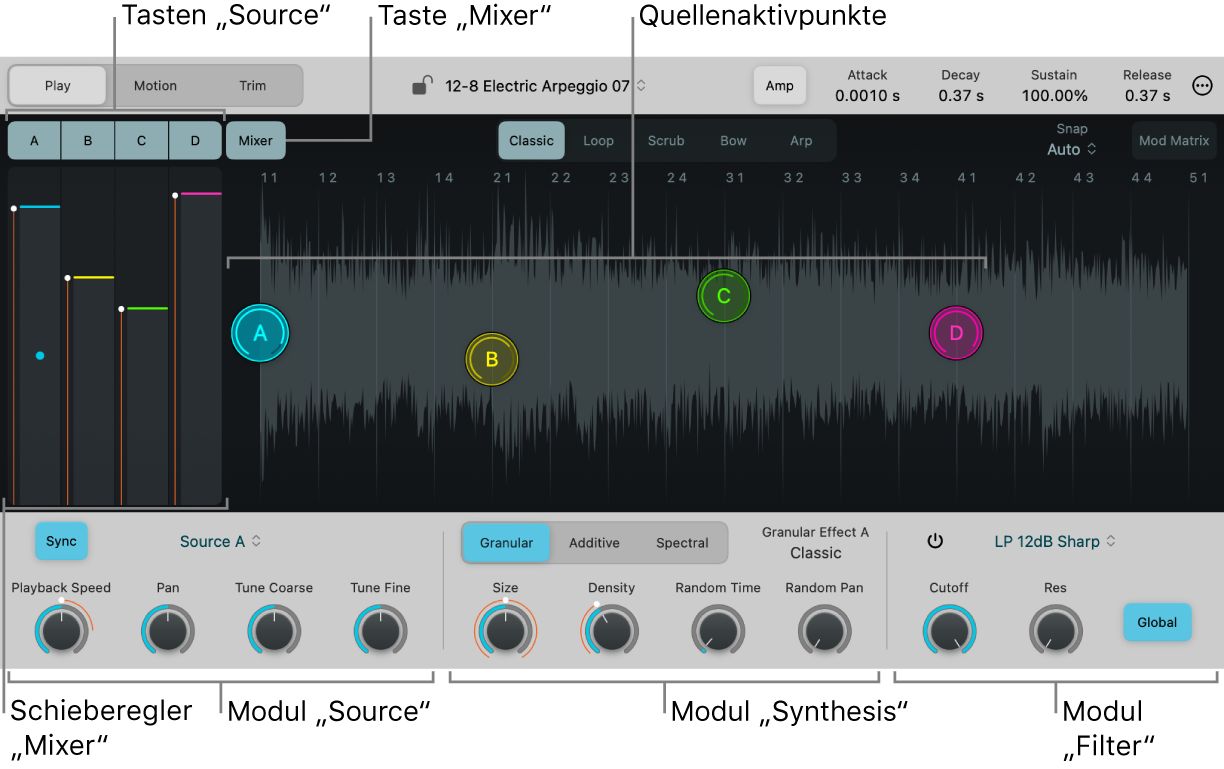Click the lock icon beside the preset name

tap(422, 86)
